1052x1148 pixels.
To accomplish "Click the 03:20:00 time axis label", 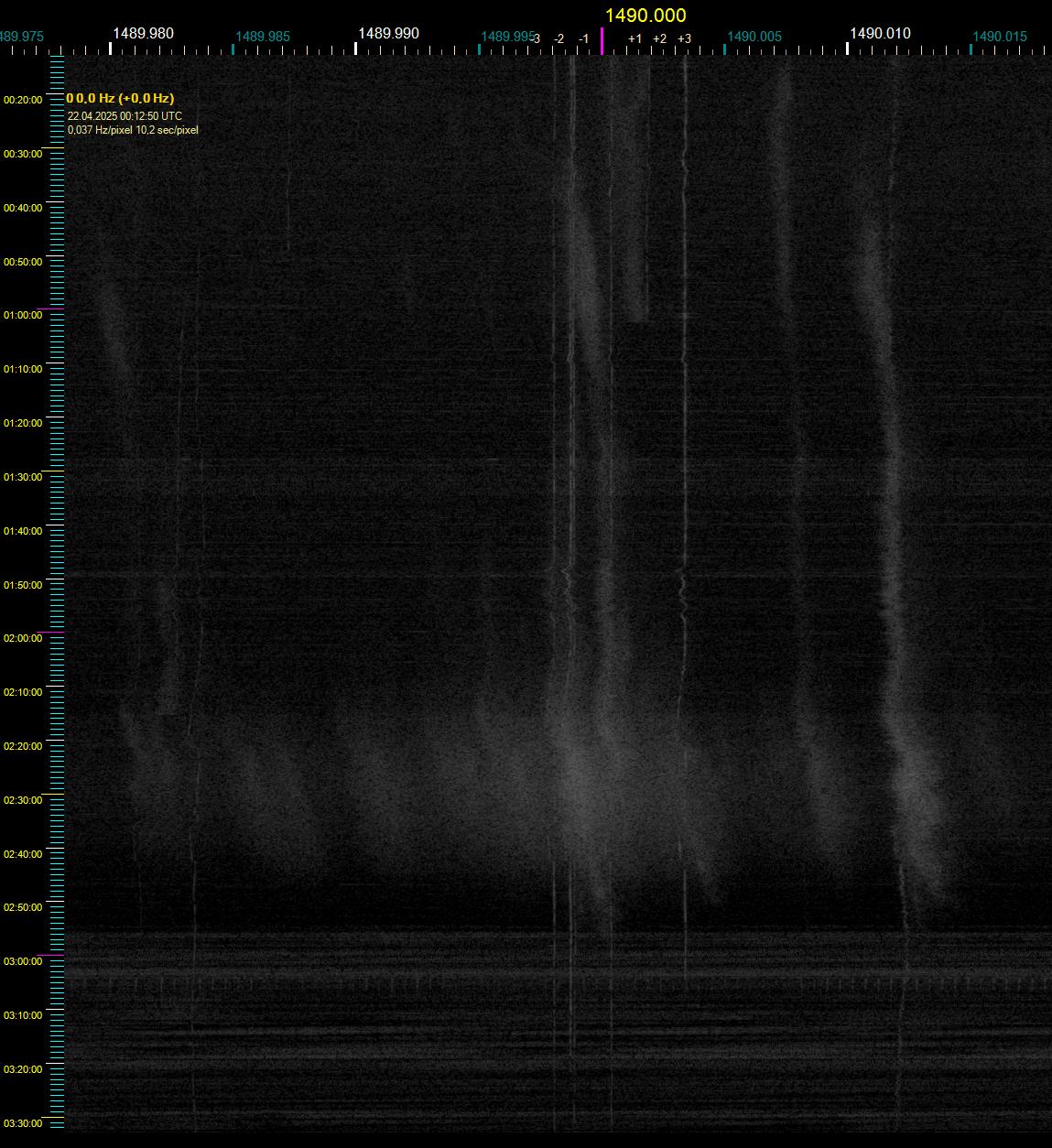I will click(x=23, y=1069).
